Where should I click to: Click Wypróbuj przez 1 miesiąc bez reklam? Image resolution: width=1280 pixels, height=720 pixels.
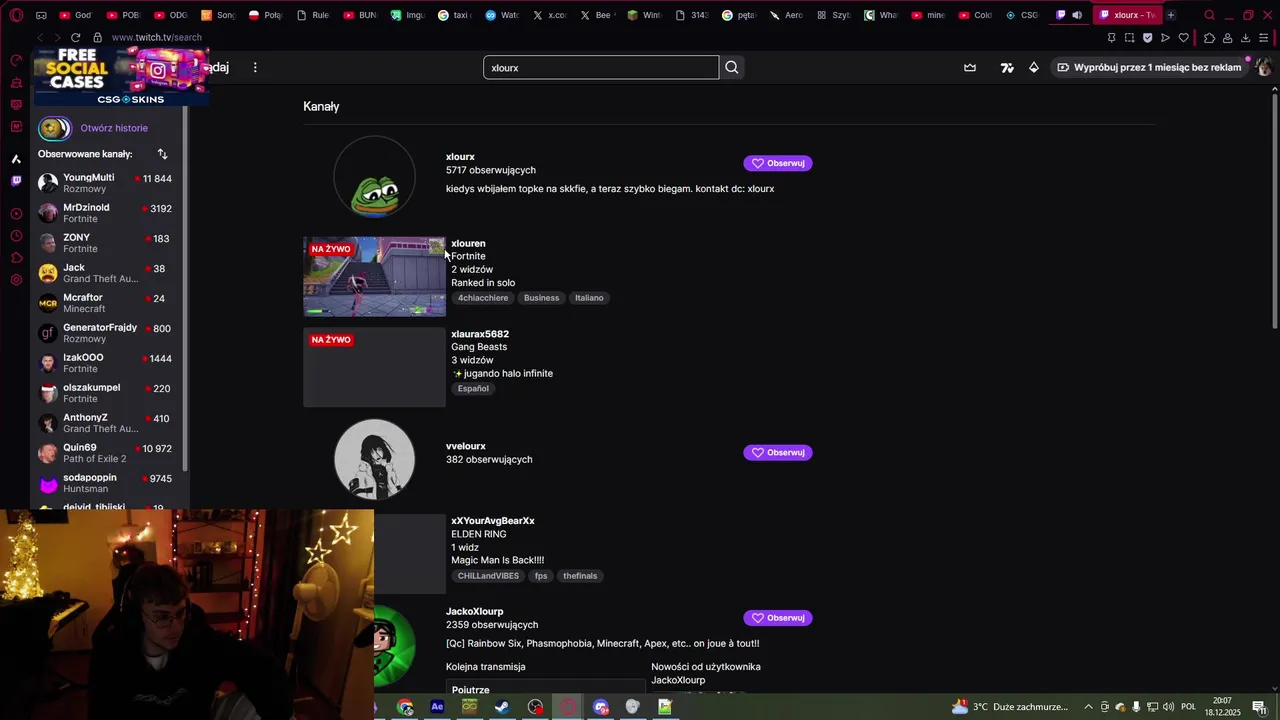[x=1149, y=67]
